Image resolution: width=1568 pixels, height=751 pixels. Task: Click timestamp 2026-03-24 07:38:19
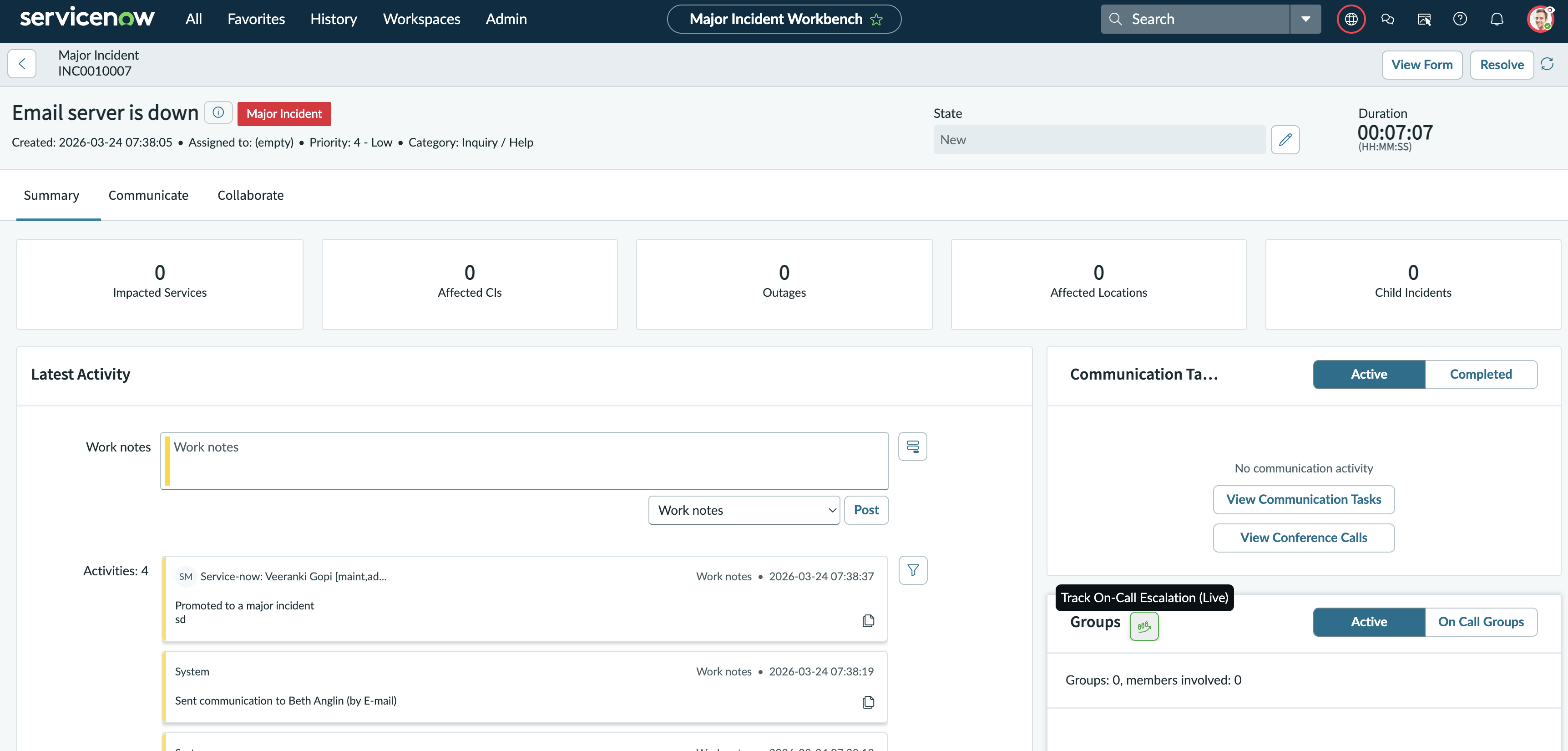[820, 671]
